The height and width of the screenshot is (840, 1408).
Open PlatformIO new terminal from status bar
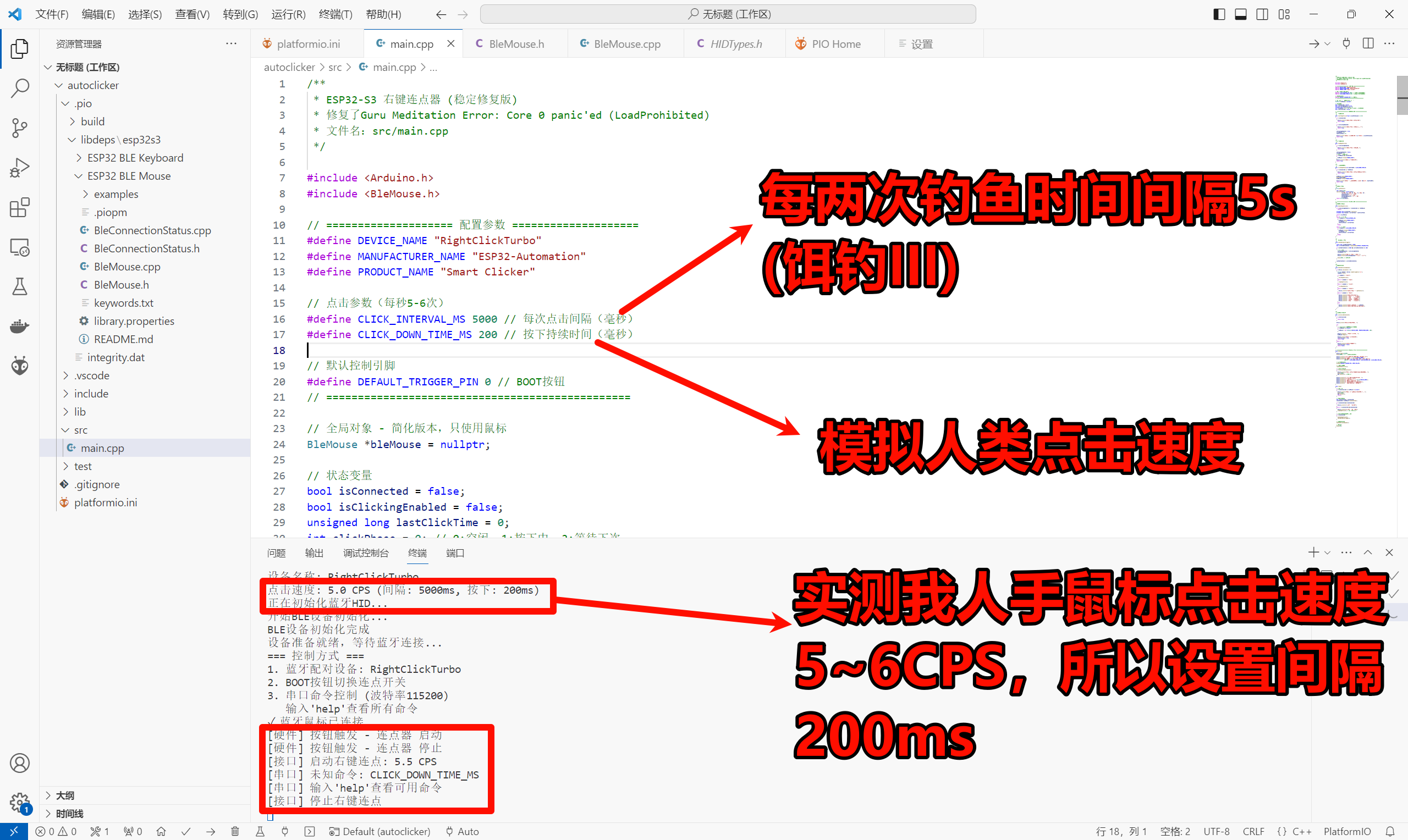point(310,832)
